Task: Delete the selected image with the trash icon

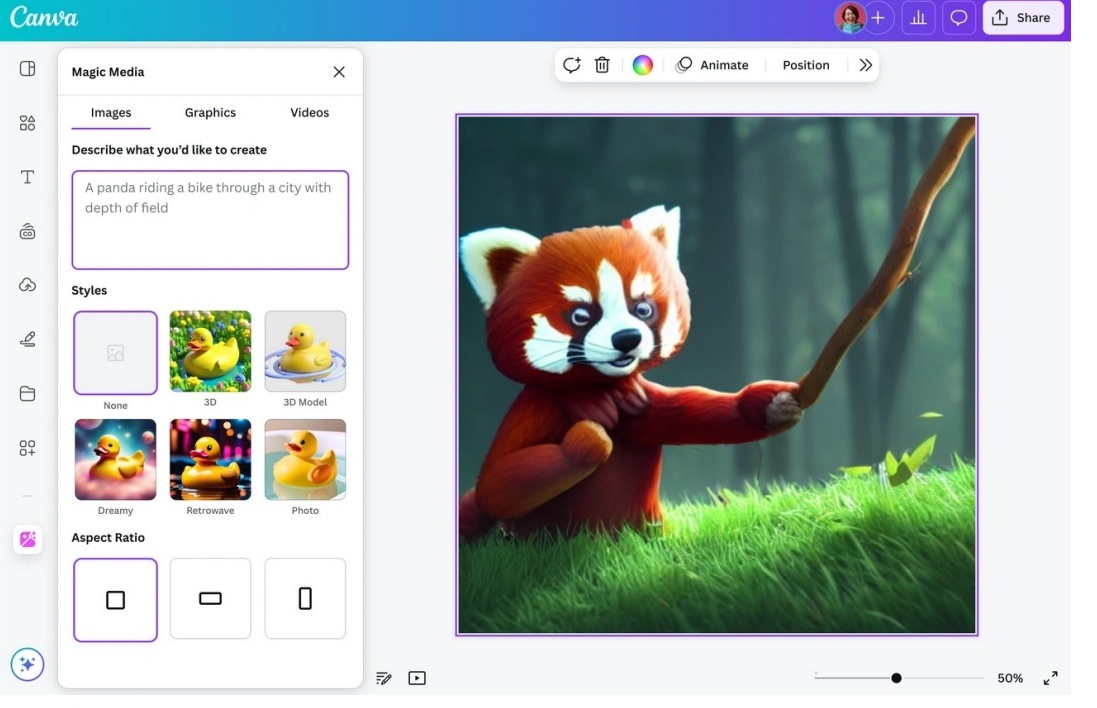Action: pyautogui.click(x=602, y=65)
